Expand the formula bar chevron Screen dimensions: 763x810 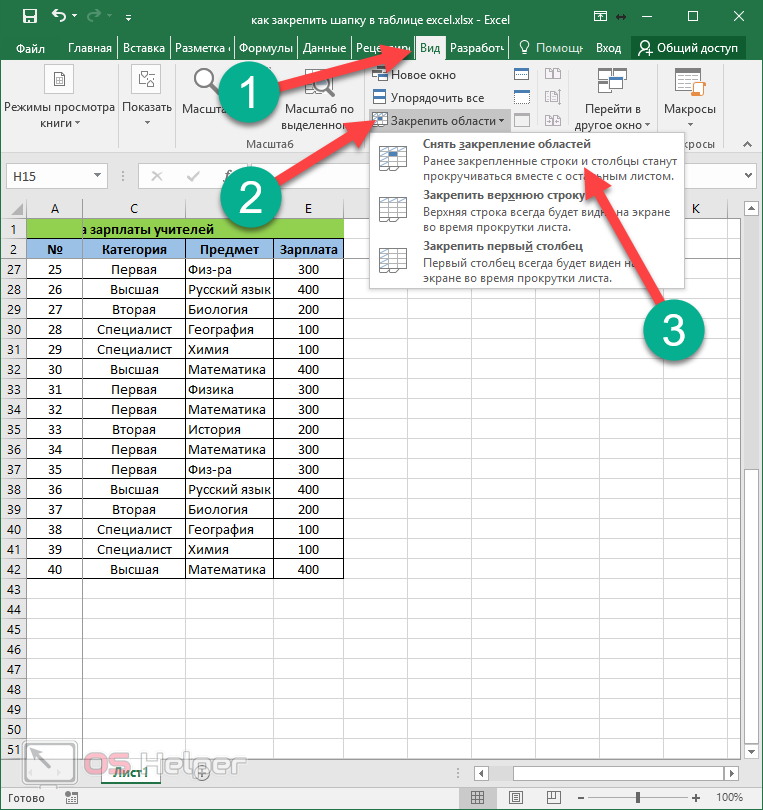click(748, 176)
